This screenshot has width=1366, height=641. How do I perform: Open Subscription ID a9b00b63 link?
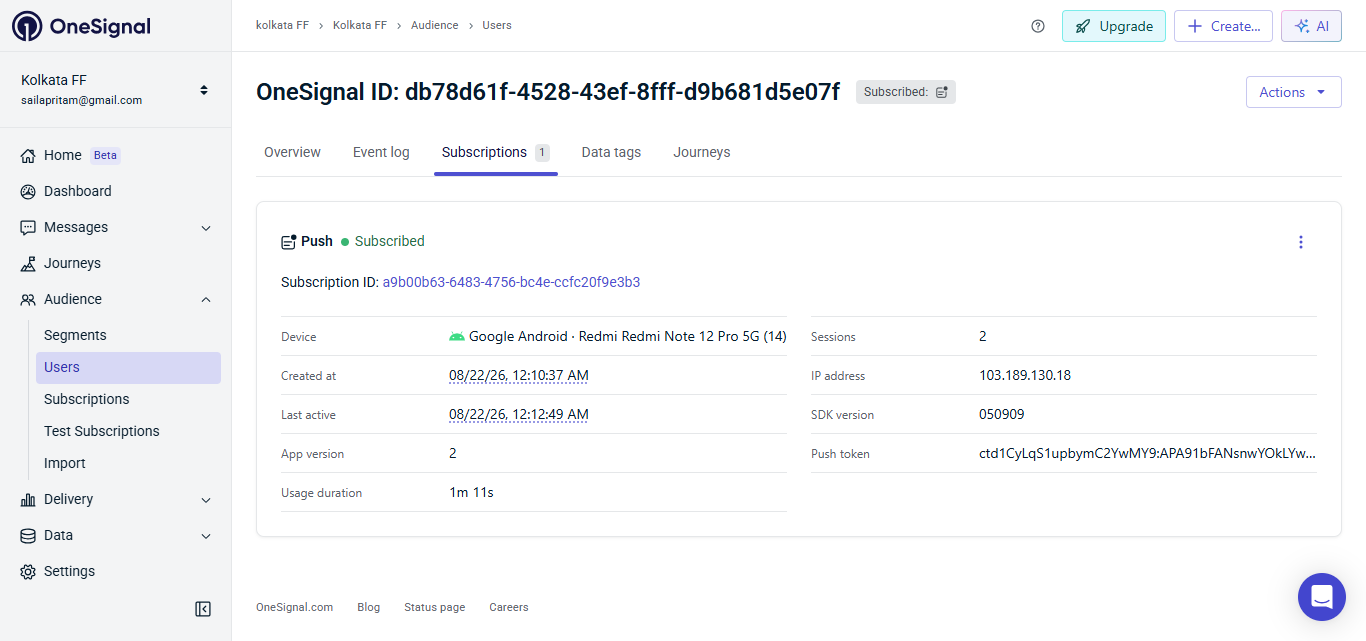coord(511,282)
